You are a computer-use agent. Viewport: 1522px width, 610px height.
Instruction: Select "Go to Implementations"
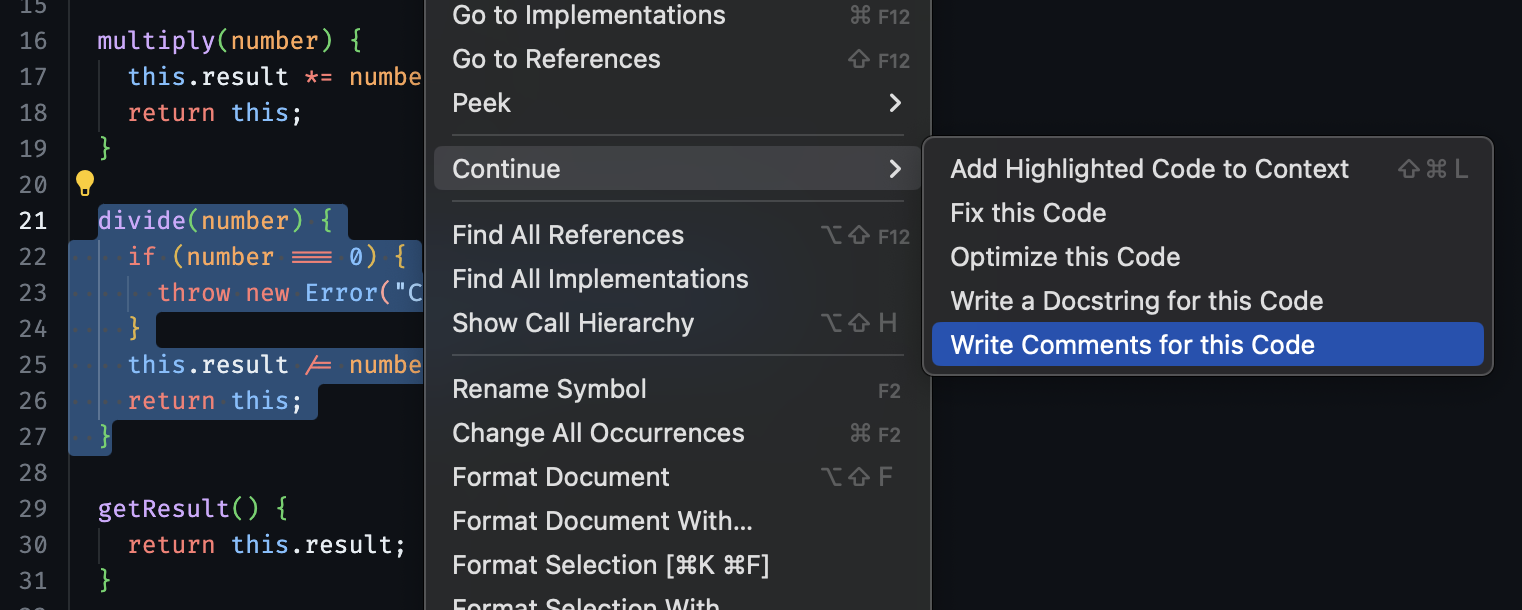click(x=588, y=15)
